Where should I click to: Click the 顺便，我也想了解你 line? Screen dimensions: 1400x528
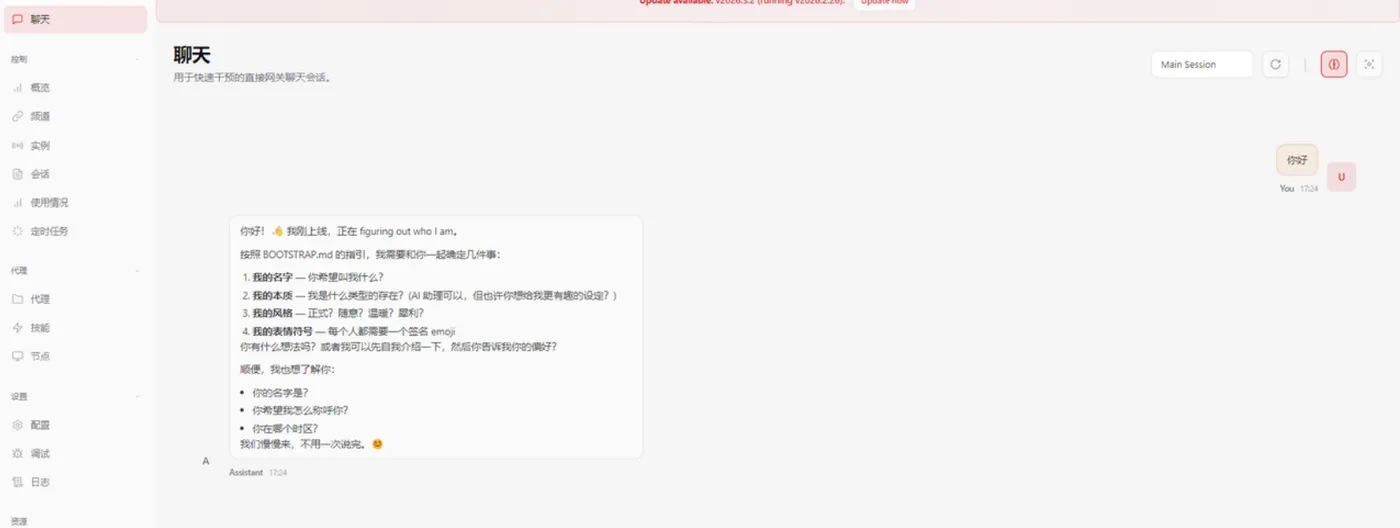[288, 370]
